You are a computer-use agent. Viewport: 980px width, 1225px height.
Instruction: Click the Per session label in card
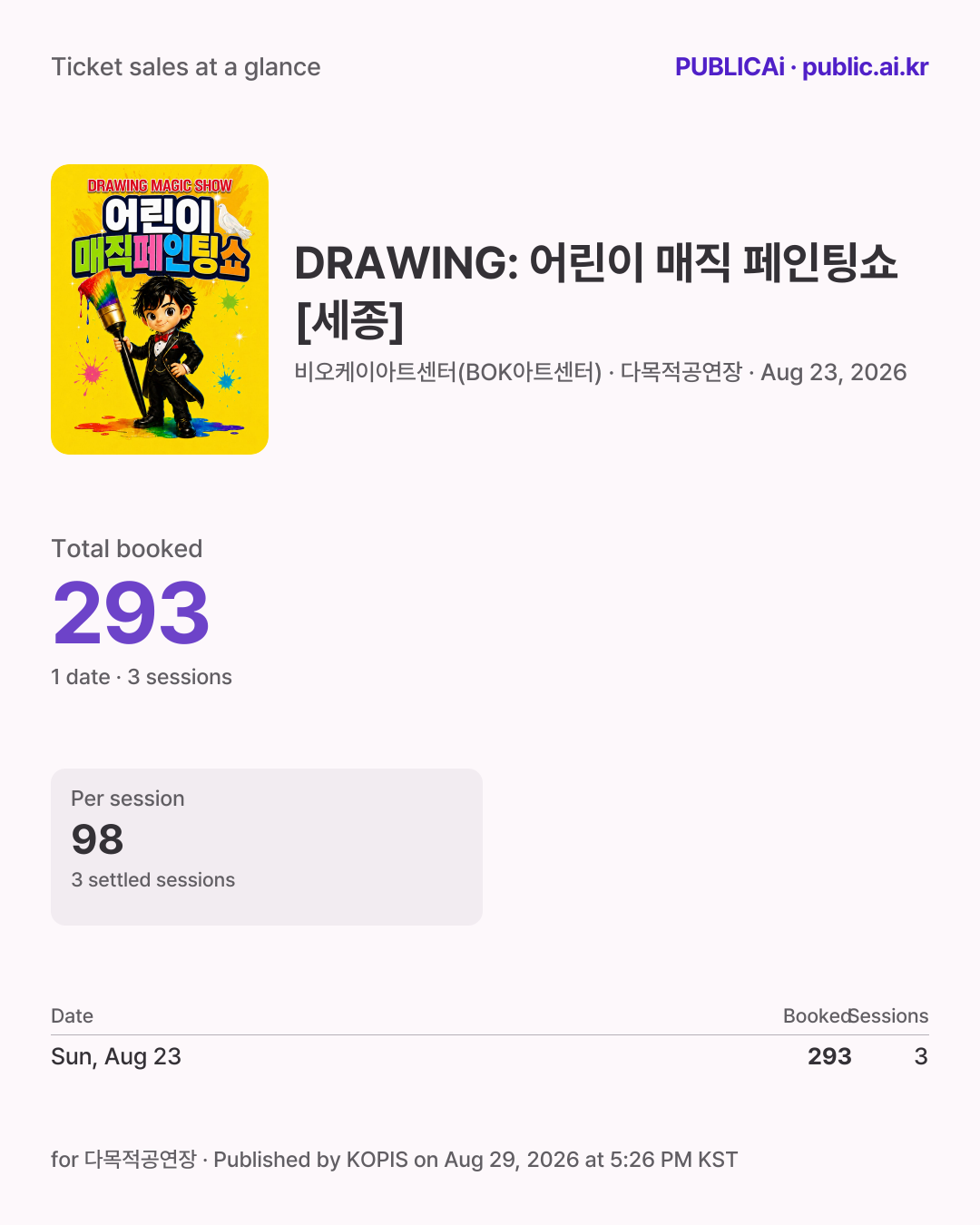click(128, 799)
